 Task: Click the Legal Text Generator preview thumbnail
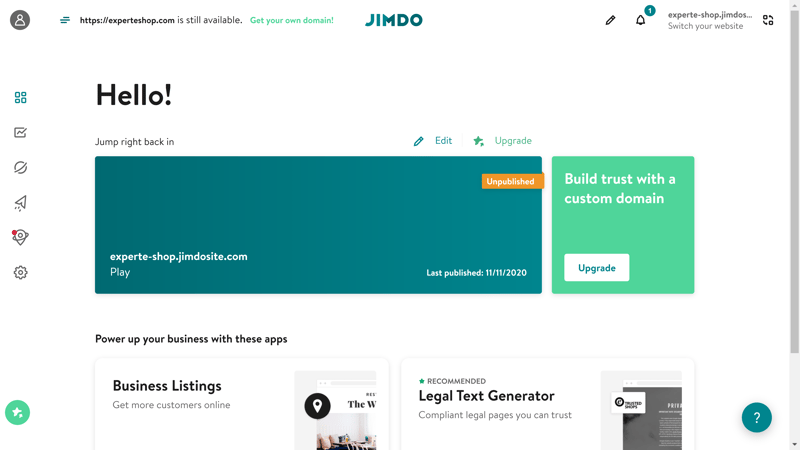(641, 410)
